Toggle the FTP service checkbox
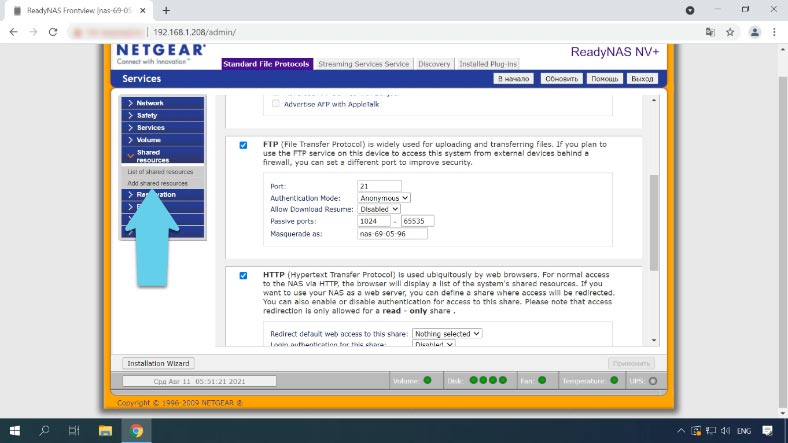Viewport: 788px width, 443px height. tap(243, 145)
